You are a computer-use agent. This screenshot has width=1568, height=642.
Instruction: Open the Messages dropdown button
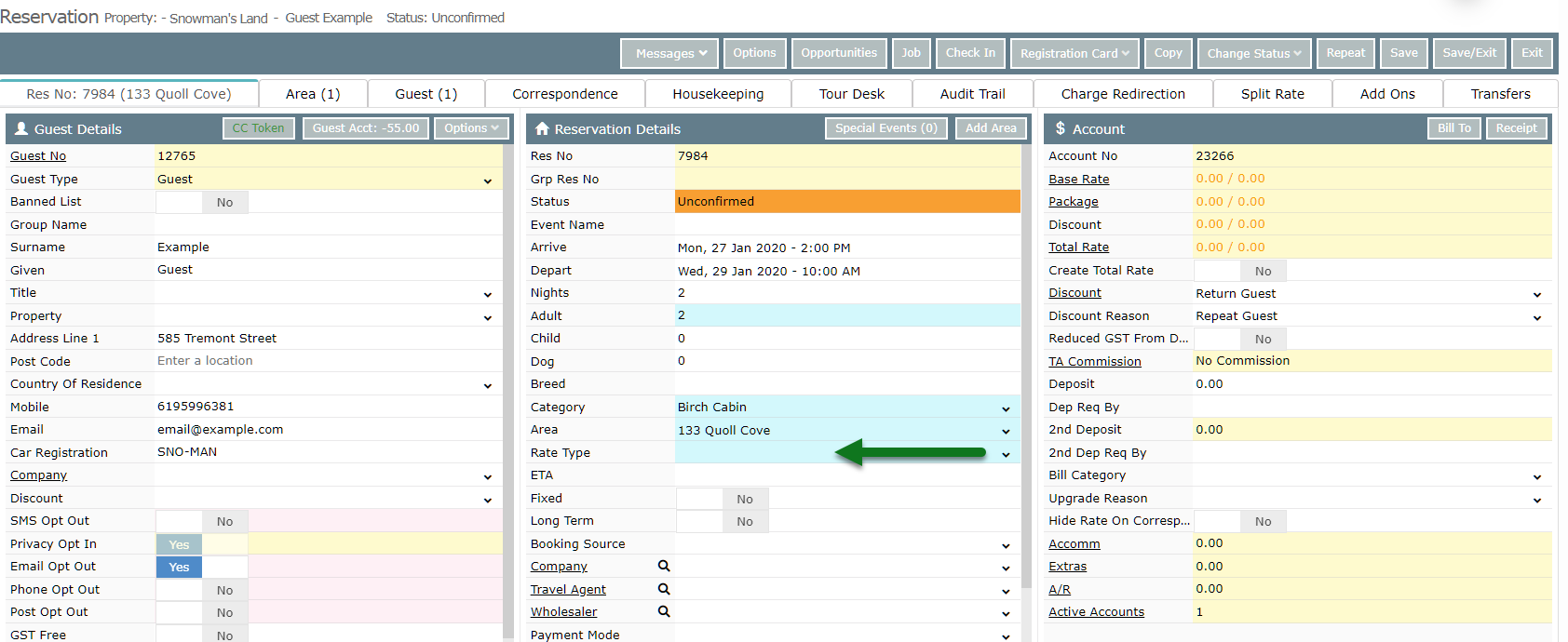[x=670, y=53]
